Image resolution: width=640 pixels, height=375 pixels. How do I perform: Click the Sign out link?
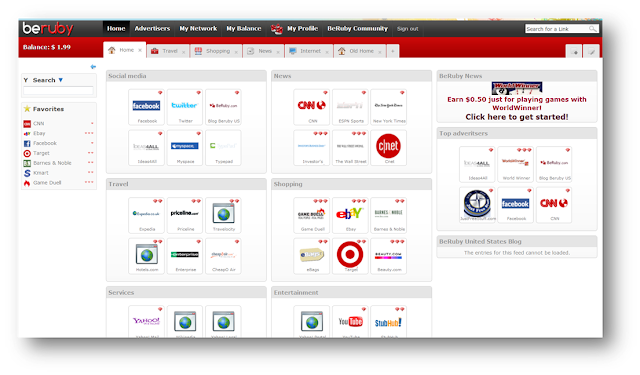point(408,29)
